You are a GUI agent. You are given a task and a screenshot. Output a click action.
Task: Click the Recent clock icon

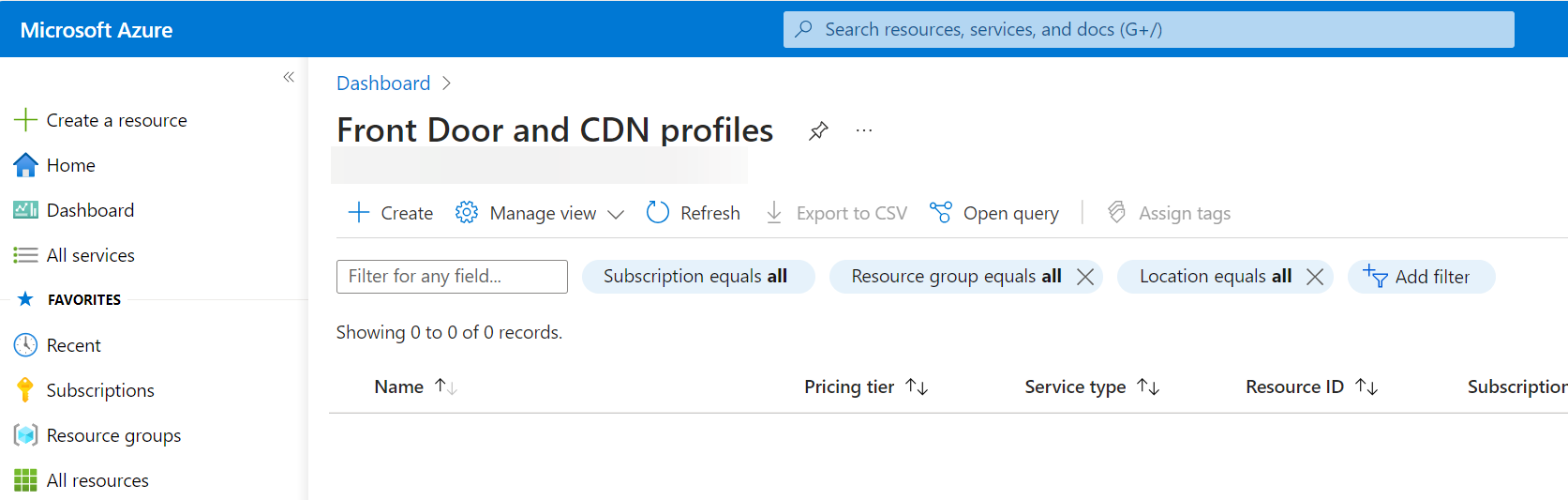pyautogui.click(x=25, y=345)
